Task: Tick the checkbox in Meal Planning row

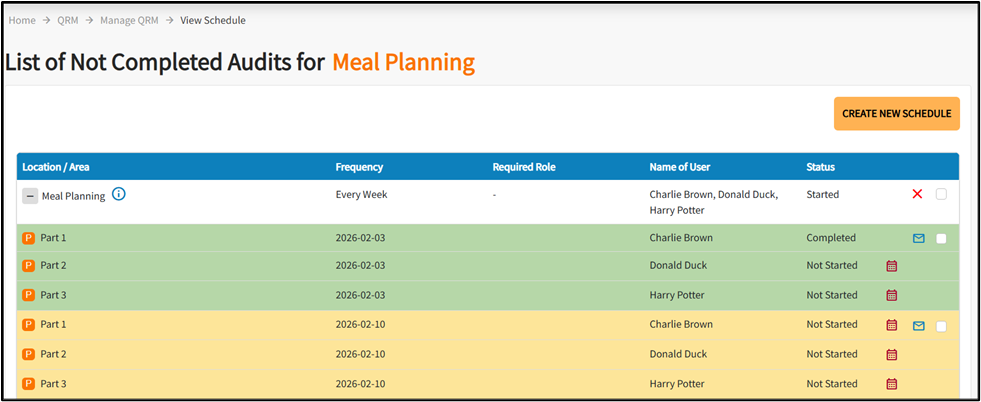Action: (941, 194)
